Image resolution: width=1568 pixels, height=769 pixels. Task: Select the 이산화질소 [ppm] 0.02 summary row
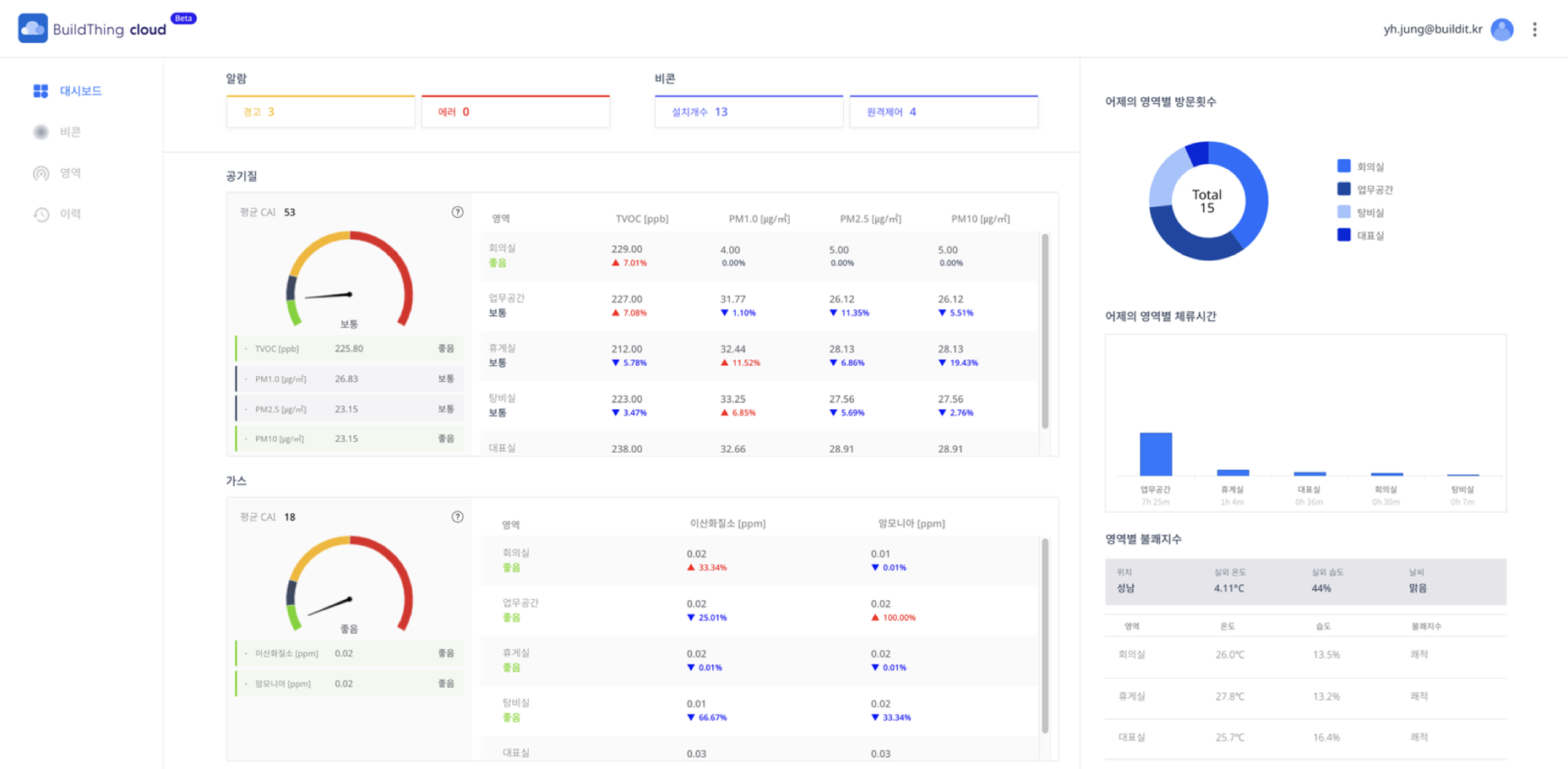pos(349,653)
